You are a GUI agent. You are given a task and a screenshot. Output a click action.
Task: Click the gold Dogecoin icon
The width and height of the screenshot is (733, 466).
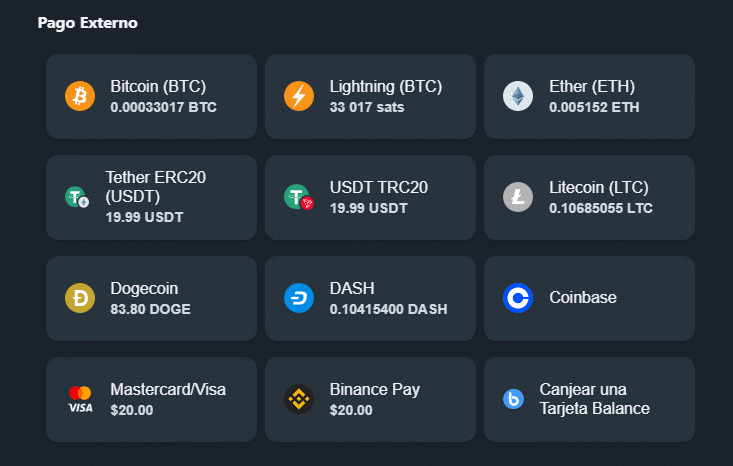(x=80, y=298)
